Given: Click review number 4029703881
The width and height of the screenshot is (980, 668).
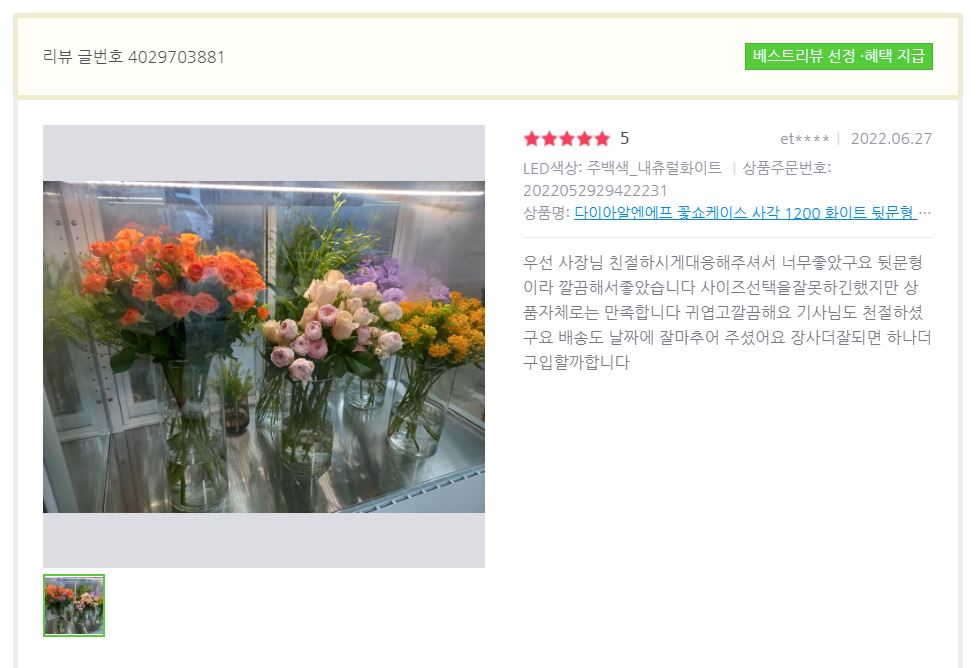Looking at the screenshot, I should (176, 57).
